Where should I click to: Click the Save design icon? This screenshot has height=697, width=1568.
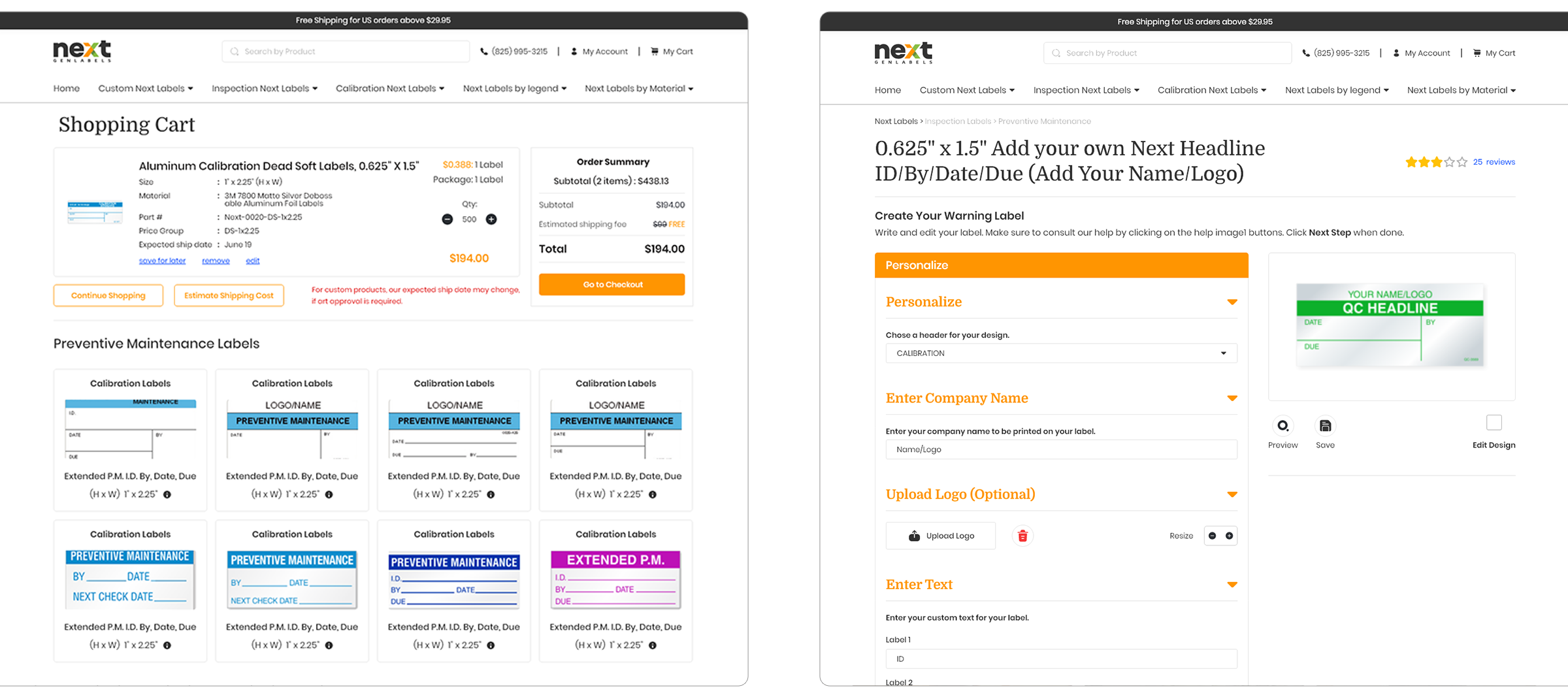(1325, 426)
